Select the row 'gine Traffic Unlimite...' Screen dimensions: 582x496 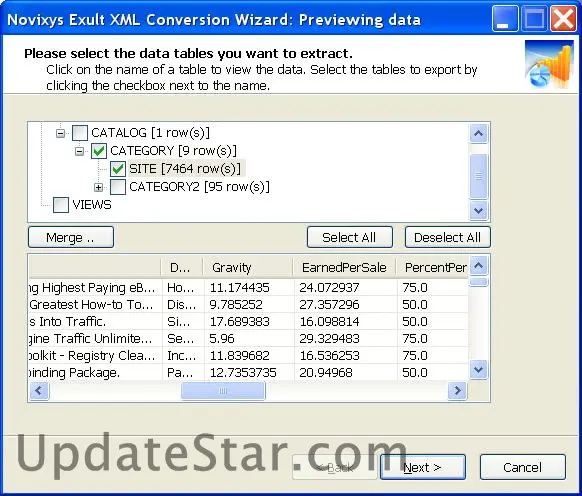(248, 339)
